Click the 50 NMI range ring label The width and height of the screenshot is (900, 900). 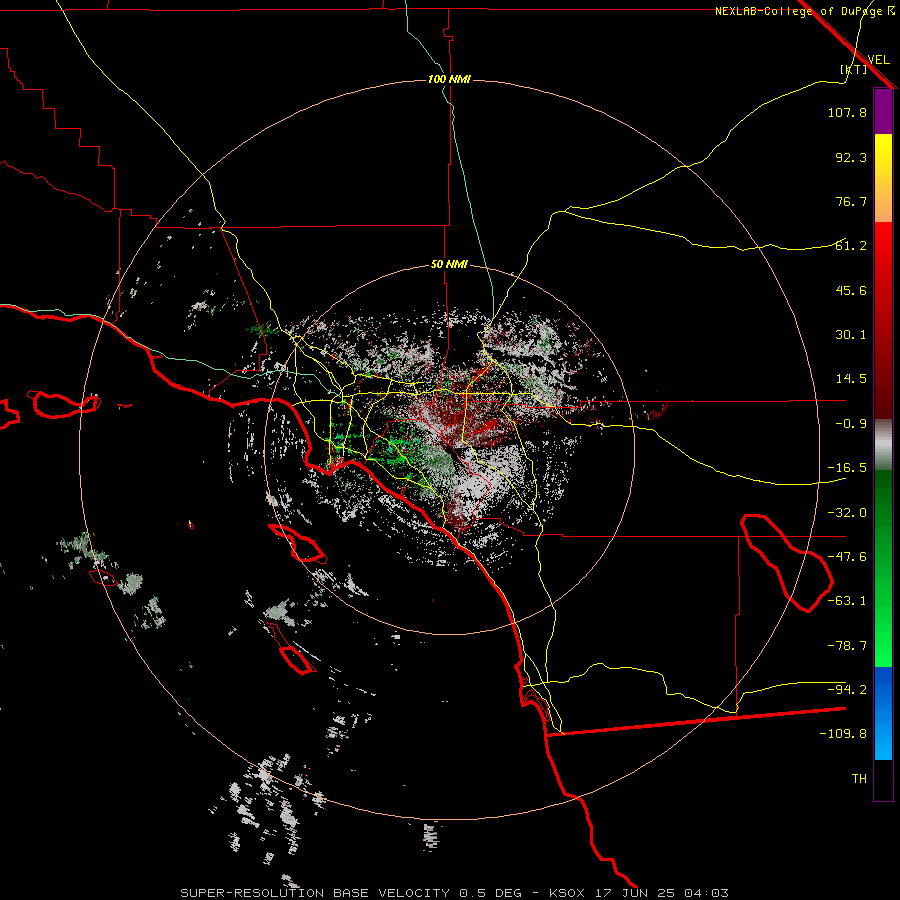449,264
